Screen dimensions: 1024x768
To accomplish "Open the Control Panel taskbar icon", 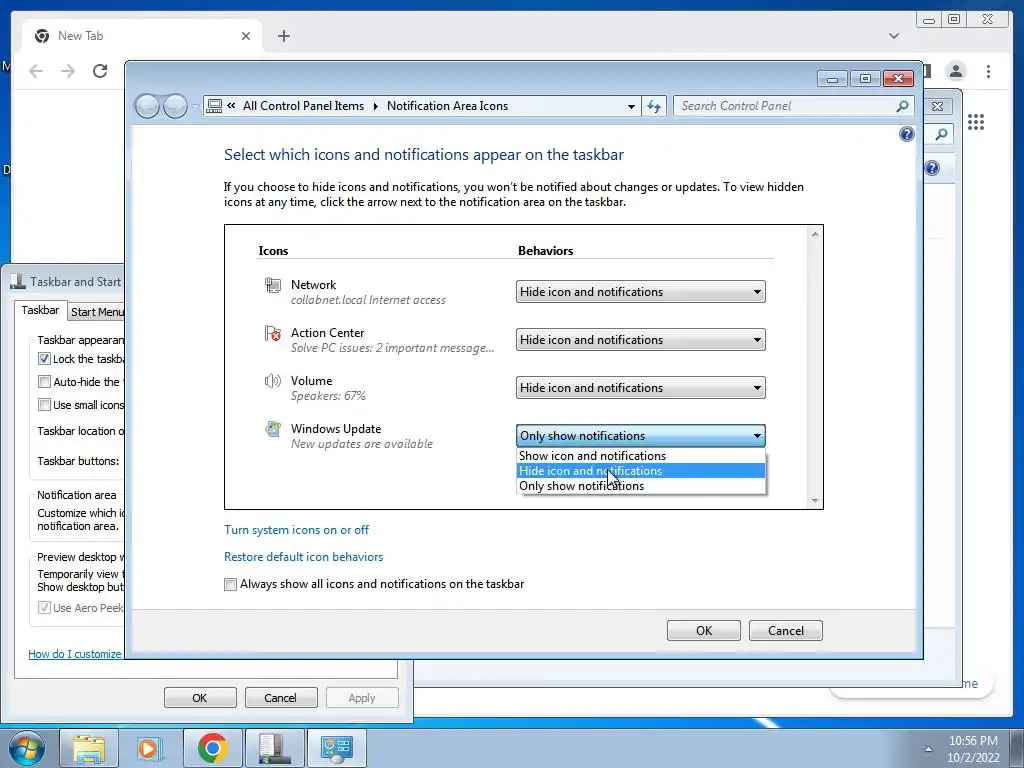I will [x=336, y=748].
